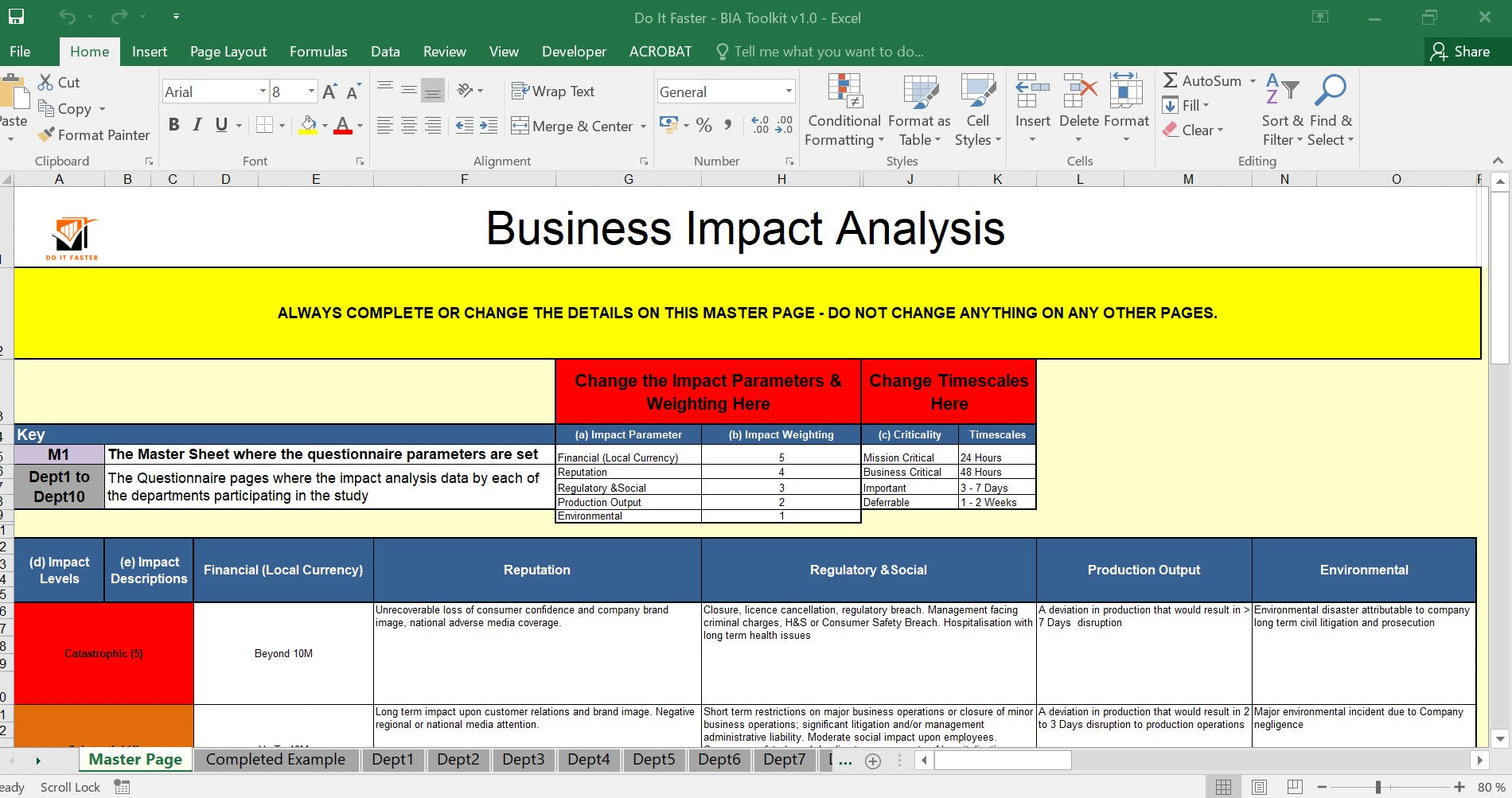Undo the last action
Screen dimensions: 1512x798
tap(68, 17)
